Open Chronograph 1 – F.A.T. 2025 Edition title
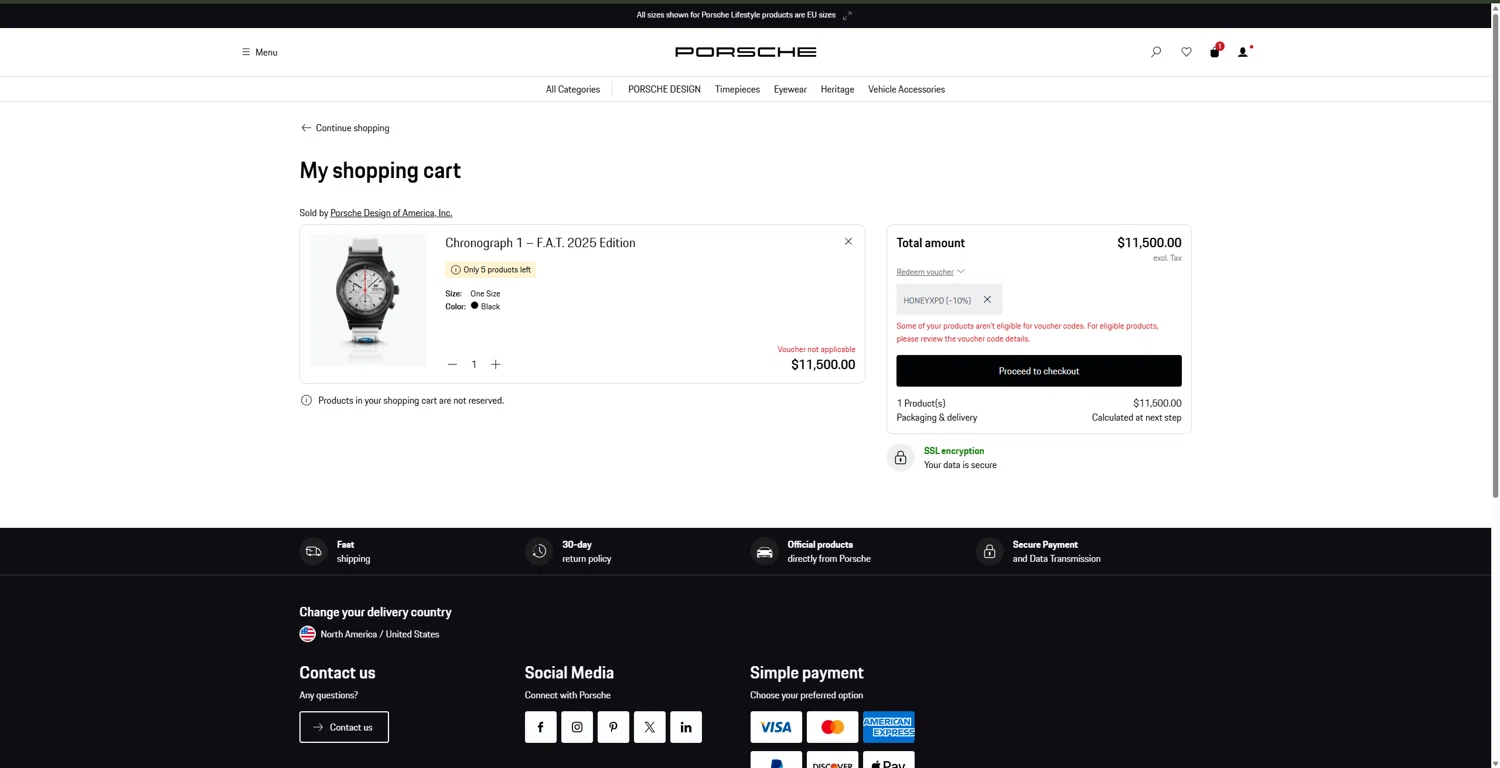 [540, 243]
